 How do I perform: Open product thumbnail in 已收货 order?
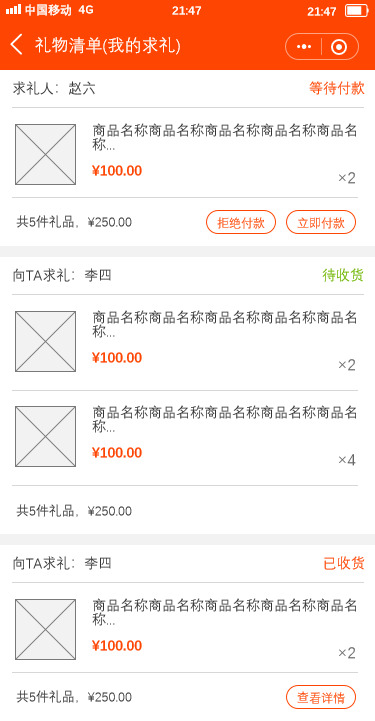click(x=45, y=629)
